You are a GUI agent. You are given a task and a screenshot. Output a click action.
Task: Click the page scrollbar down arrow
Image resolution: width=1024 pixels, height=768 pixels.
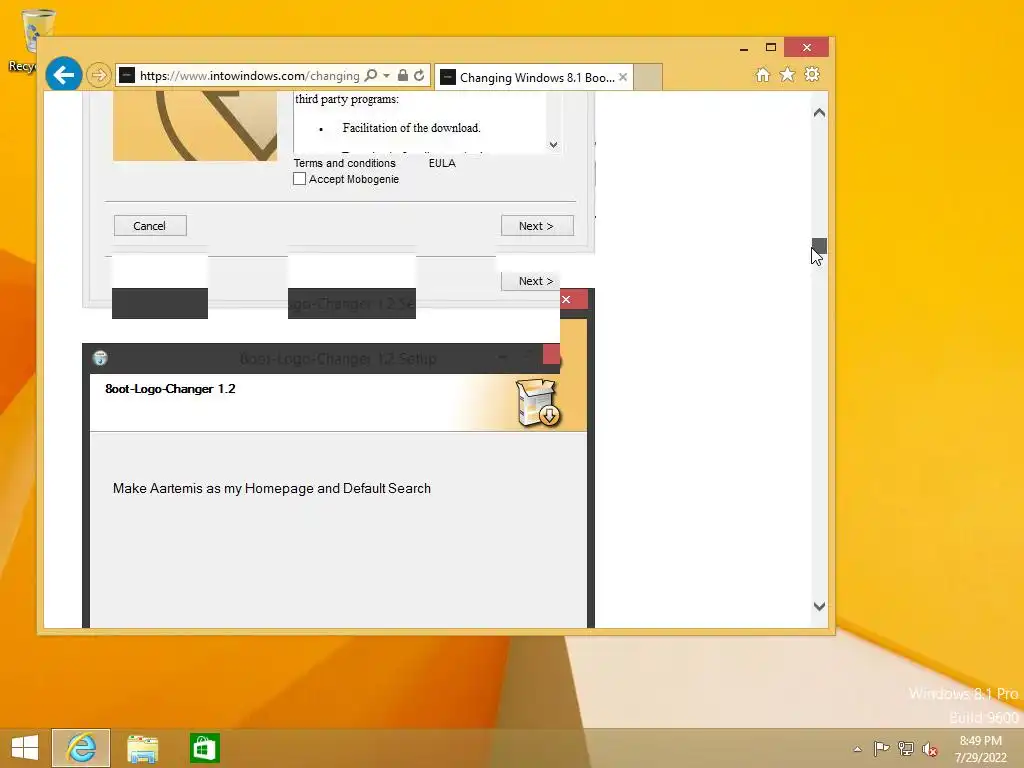(x=819, y=606)
